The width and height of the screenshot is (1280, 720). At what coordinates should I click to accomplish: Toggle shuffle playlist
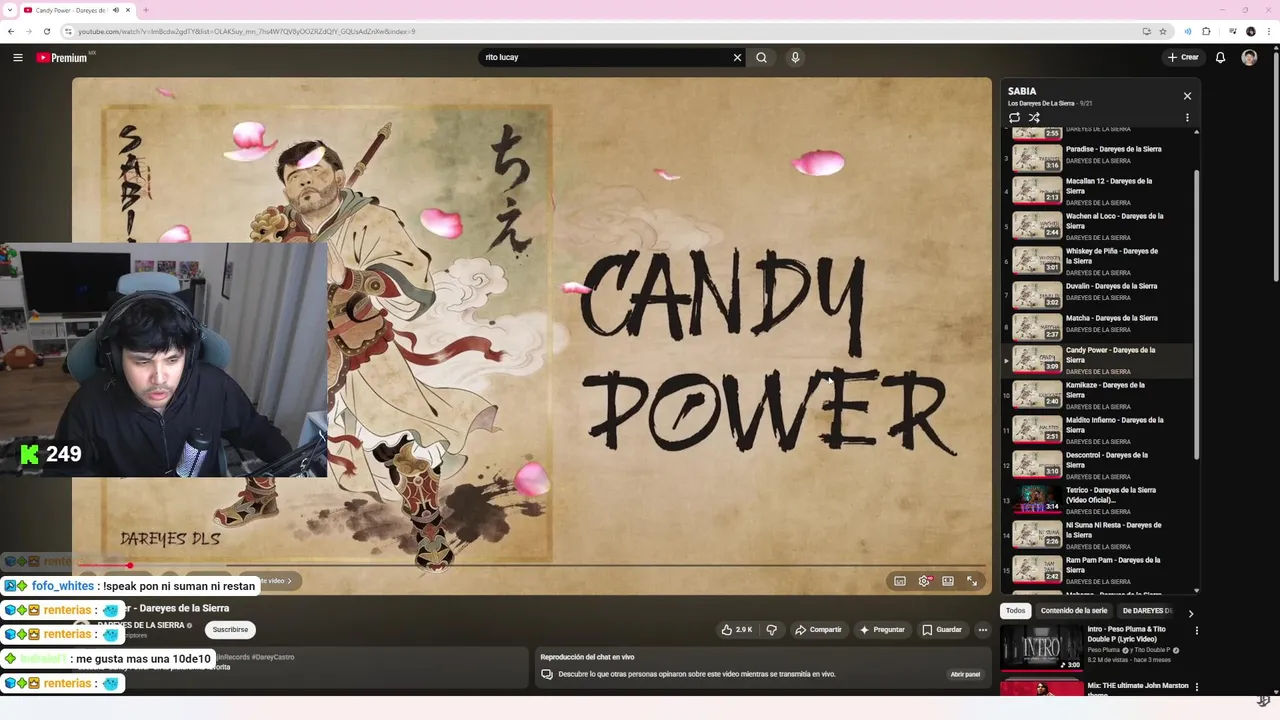pyautogui.click(x=1034, y=117)
